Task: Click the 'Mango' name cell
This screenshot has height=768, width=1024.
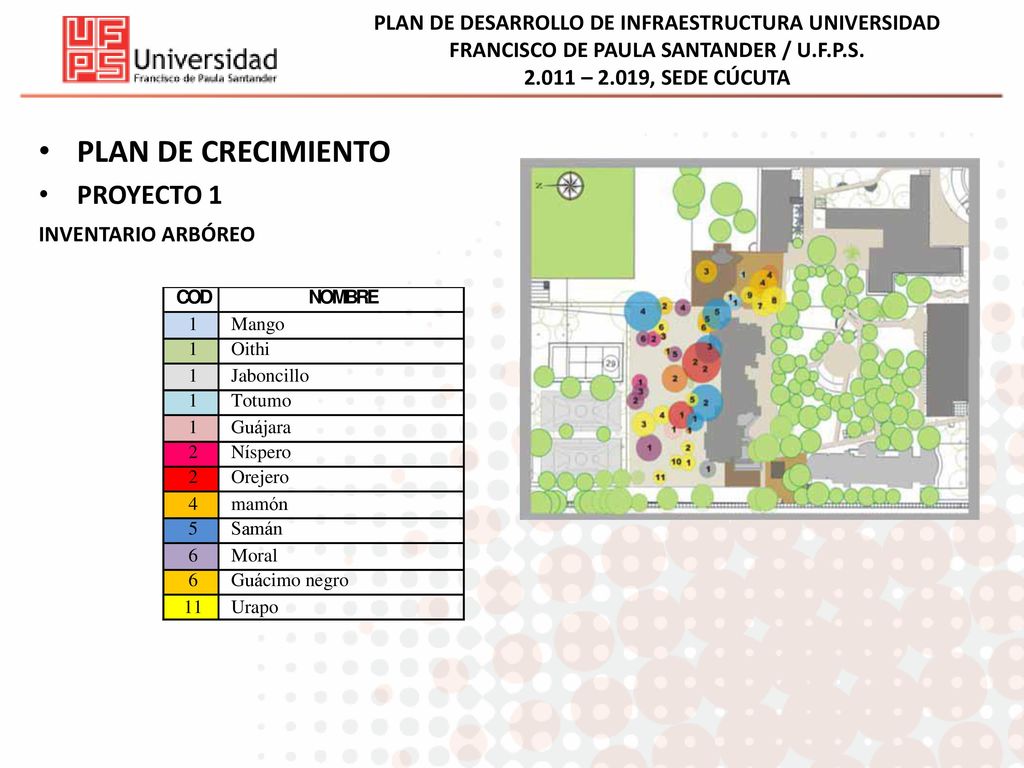Action: (x=341, y=325)
